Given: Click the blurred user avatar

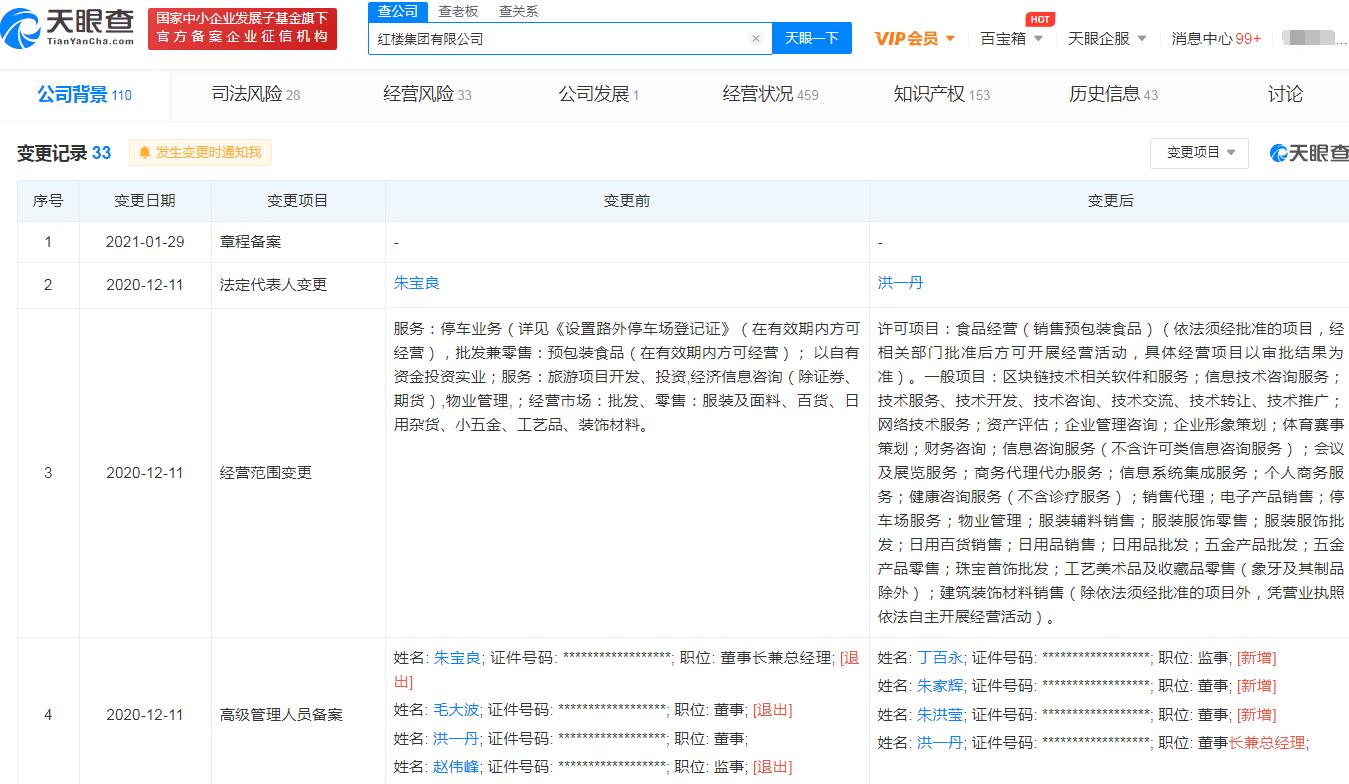Looking at the screenshot, I should pos(1312,39).
